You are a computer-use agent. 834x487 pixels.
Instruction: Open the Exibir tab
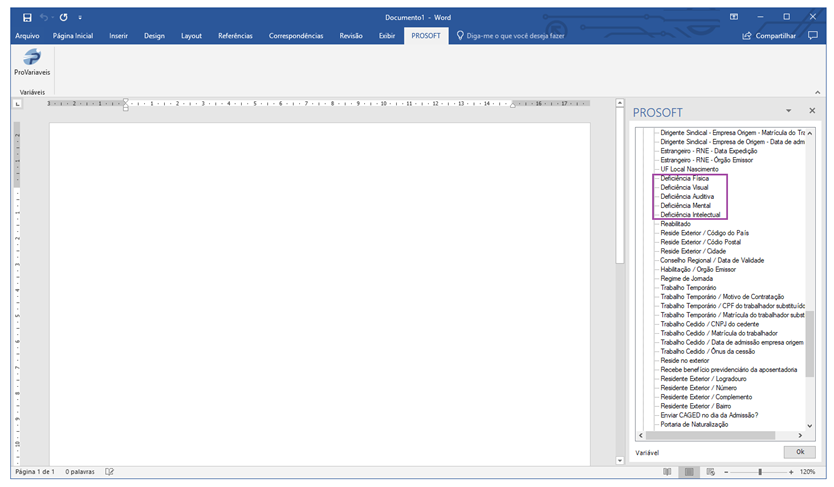(x=387, y=36)
